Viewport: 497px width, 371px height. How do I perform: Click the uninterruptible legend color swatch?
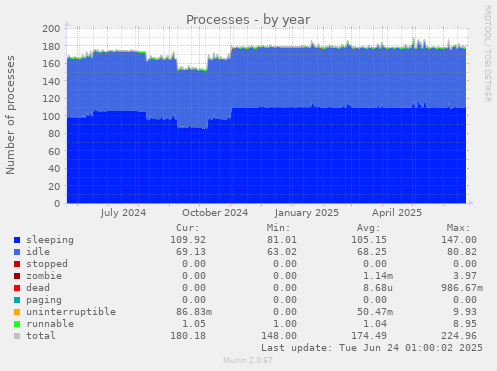tap(17, 312)
